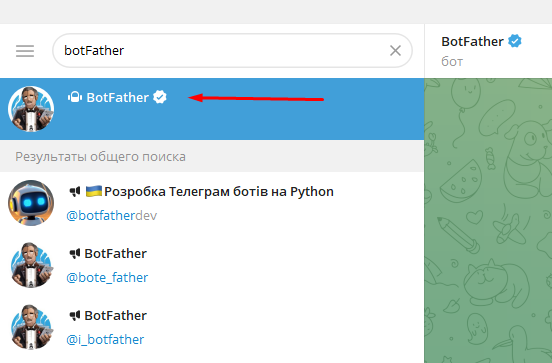Click the @bote_father username
552x363 pixels.
(x=107, y=277)
